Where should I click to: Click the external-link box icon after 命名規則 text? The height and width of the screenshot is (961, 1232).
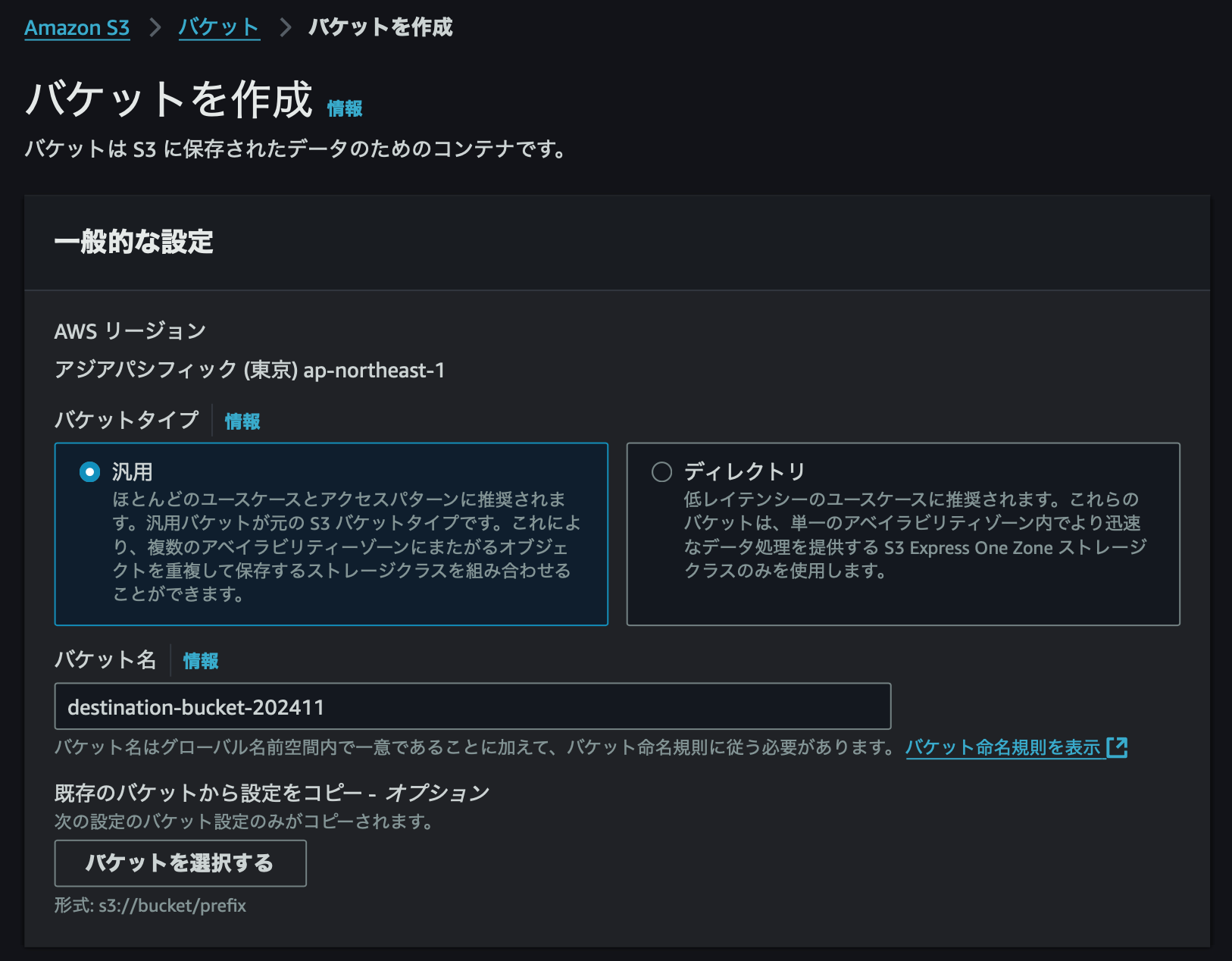tap(1119, 747)
